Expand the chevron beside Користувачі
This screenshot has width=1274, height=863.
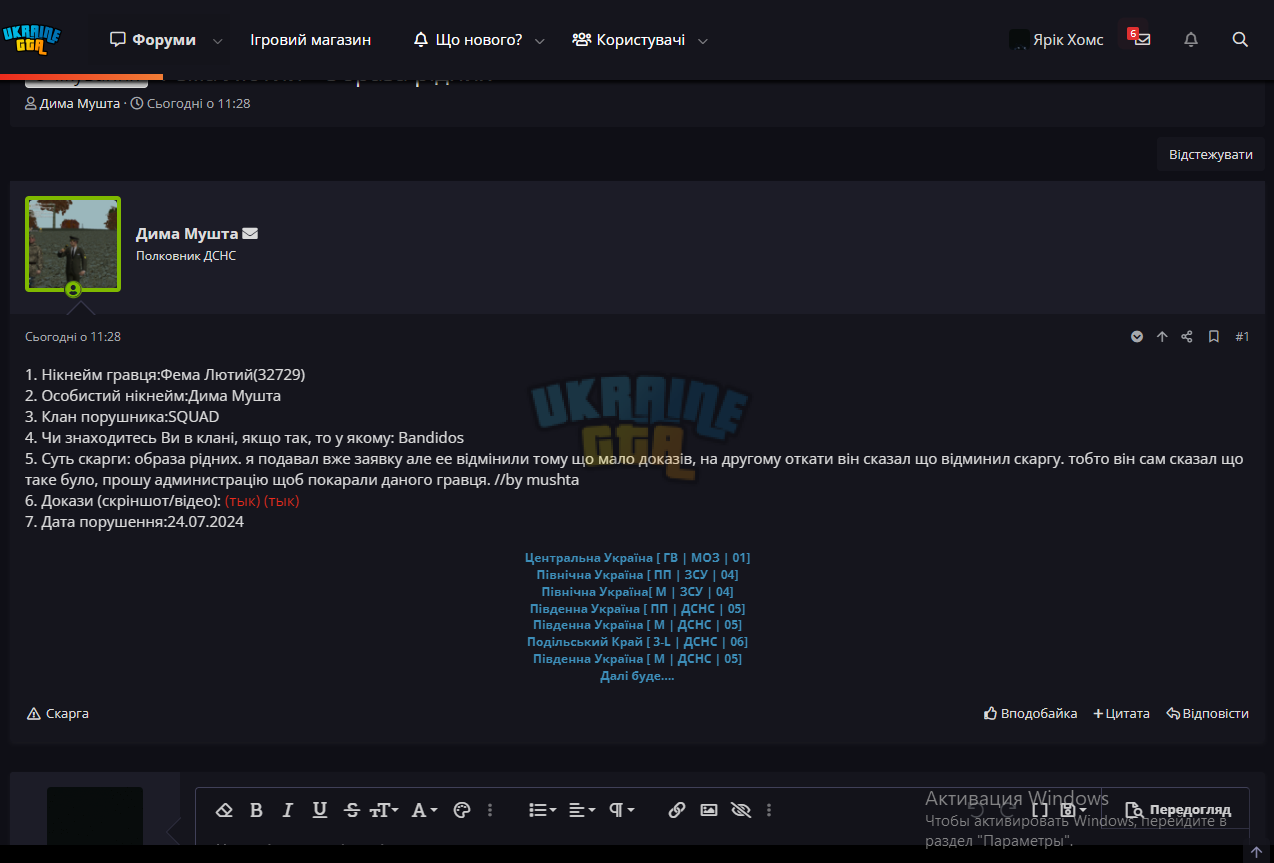(703, 41)
